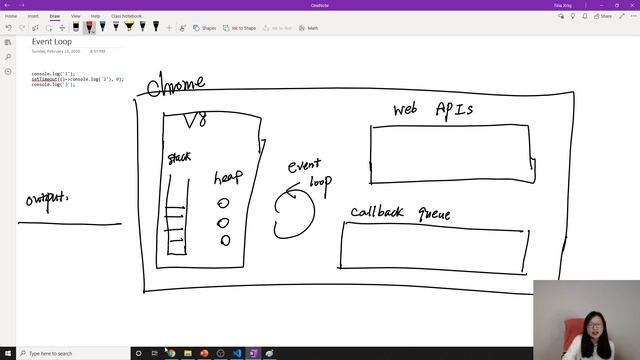Click the Event Loop page title
The width and height of the screenshot is (640, 360).
coord(52,42)
